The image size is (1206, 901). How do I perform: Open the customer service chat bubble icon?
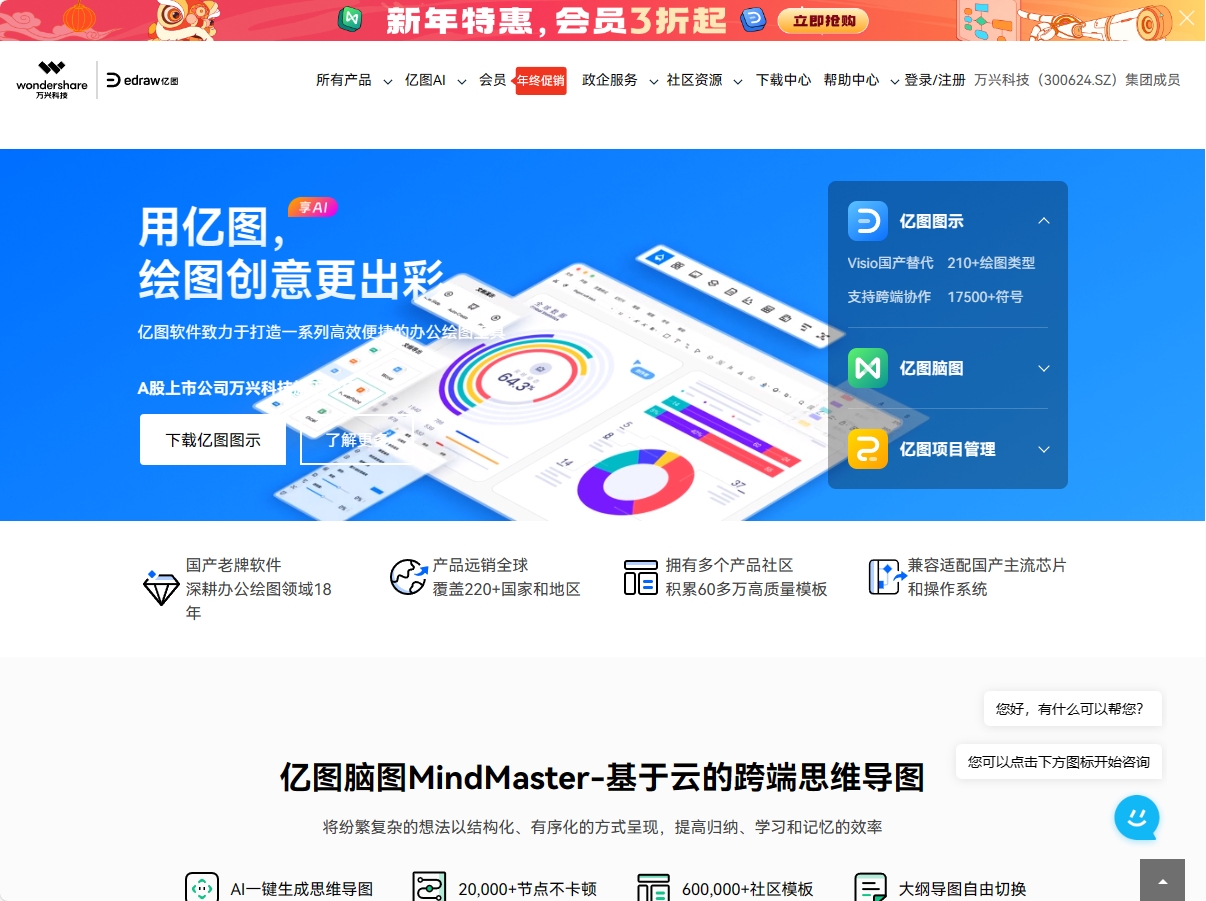1136,817
